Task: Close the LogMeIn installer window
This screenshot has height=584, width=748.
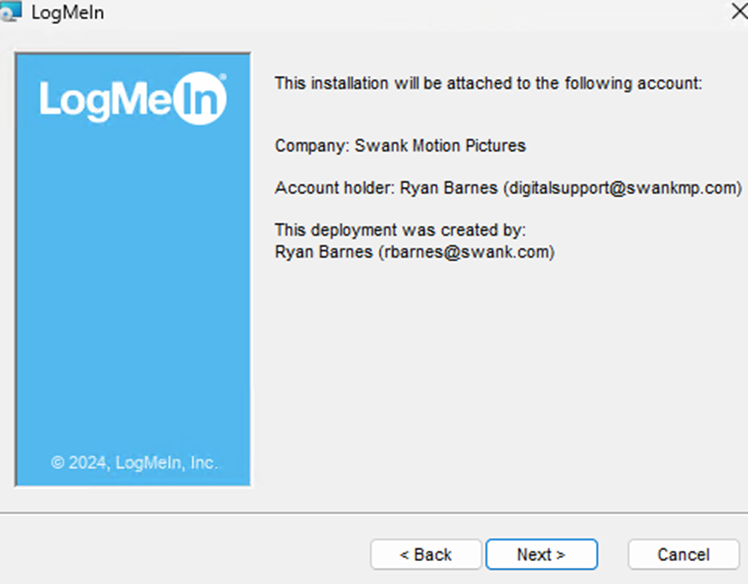Action: 739,13
